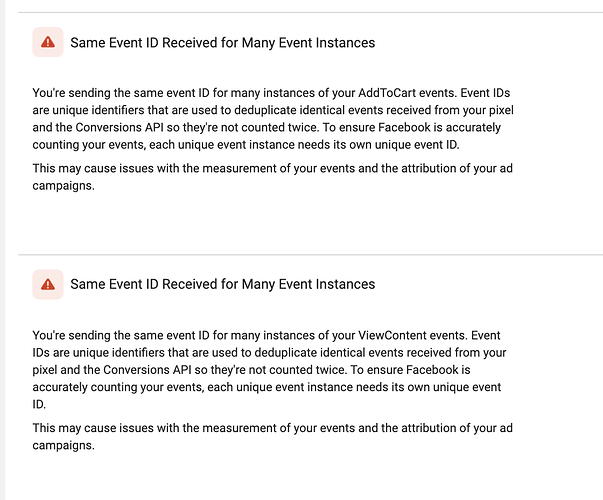Click 'Conversions API' in the AddToCart description

tap(119, 127)
